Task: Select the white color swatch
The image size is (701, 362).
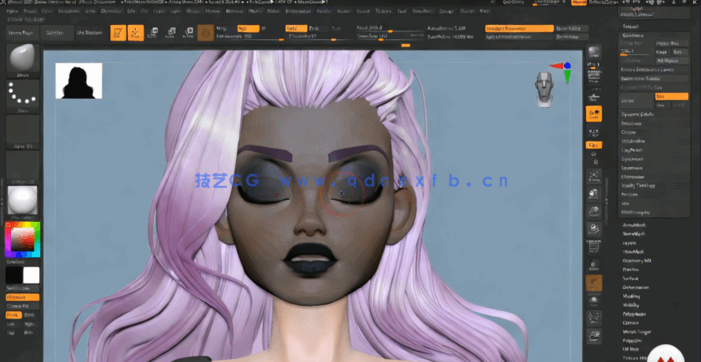Action: (x=31, y=275)
